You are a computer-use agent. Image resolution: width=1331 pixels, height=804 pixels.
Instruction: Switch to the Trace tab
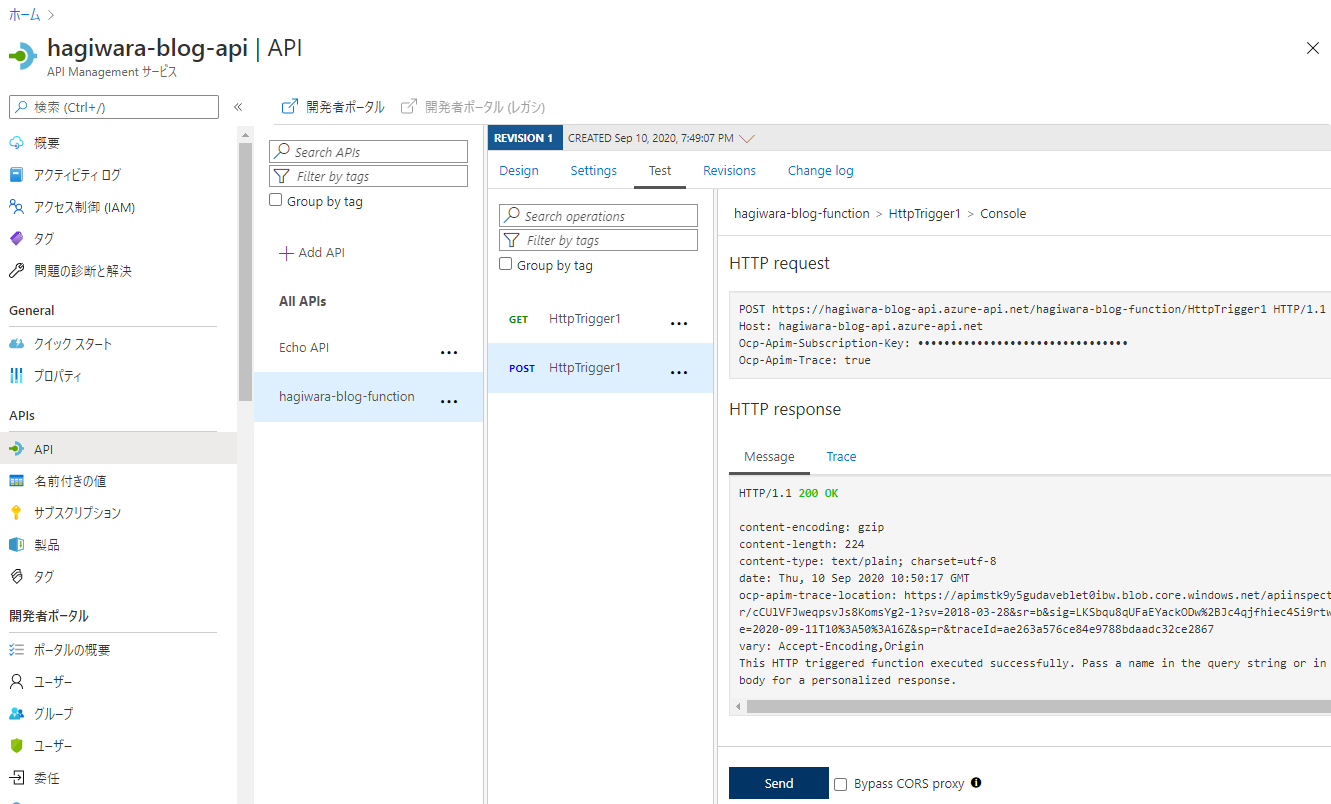tap(841, 456)
